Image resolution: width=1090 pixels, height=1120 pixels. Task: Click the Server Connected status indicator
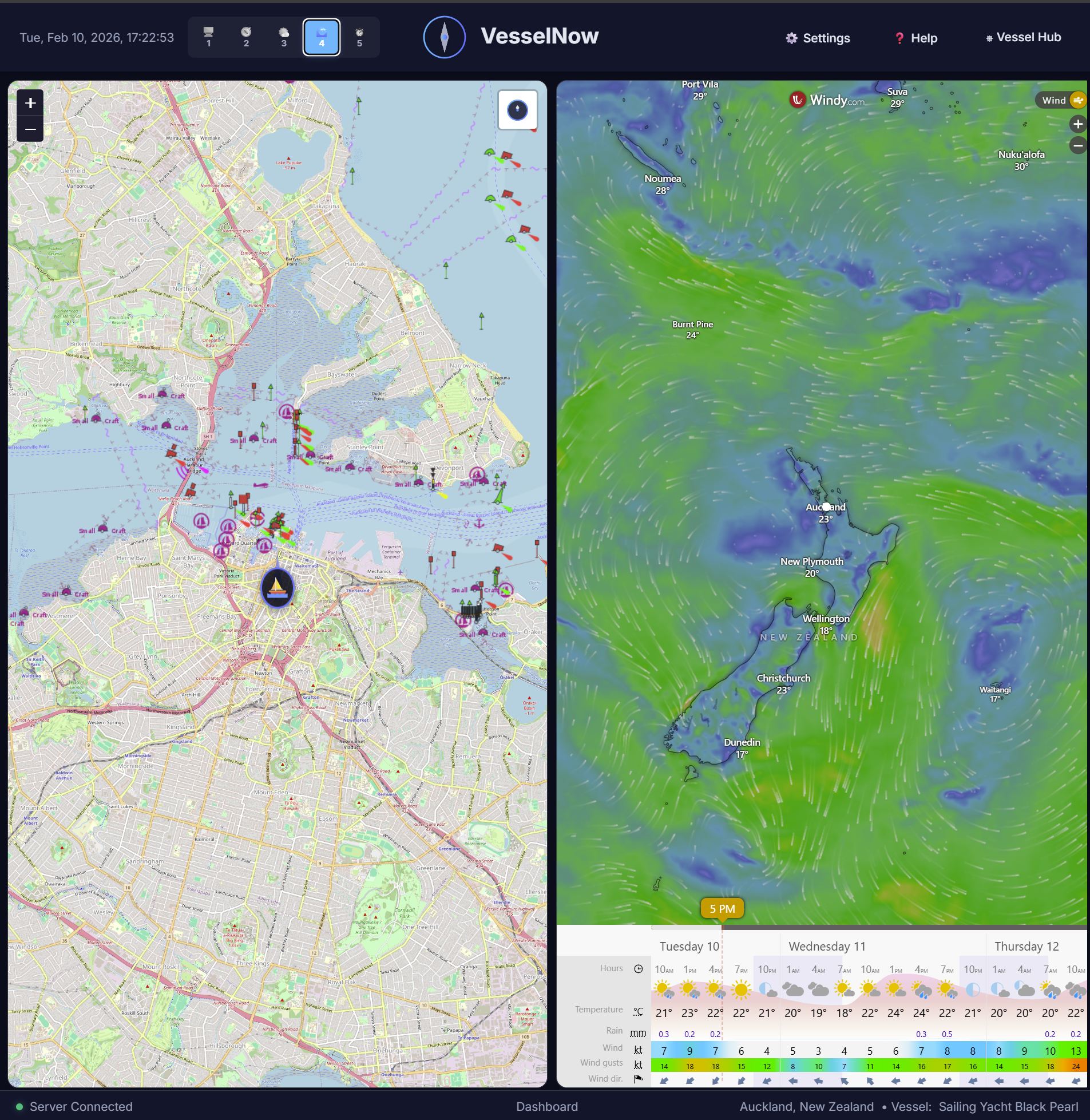point(74,1106)
